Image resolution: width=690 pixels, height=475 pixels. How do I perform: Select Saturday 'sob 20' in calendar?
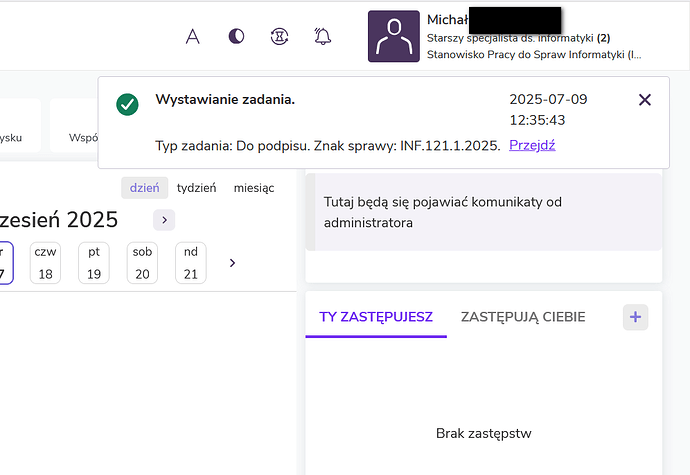142,263
